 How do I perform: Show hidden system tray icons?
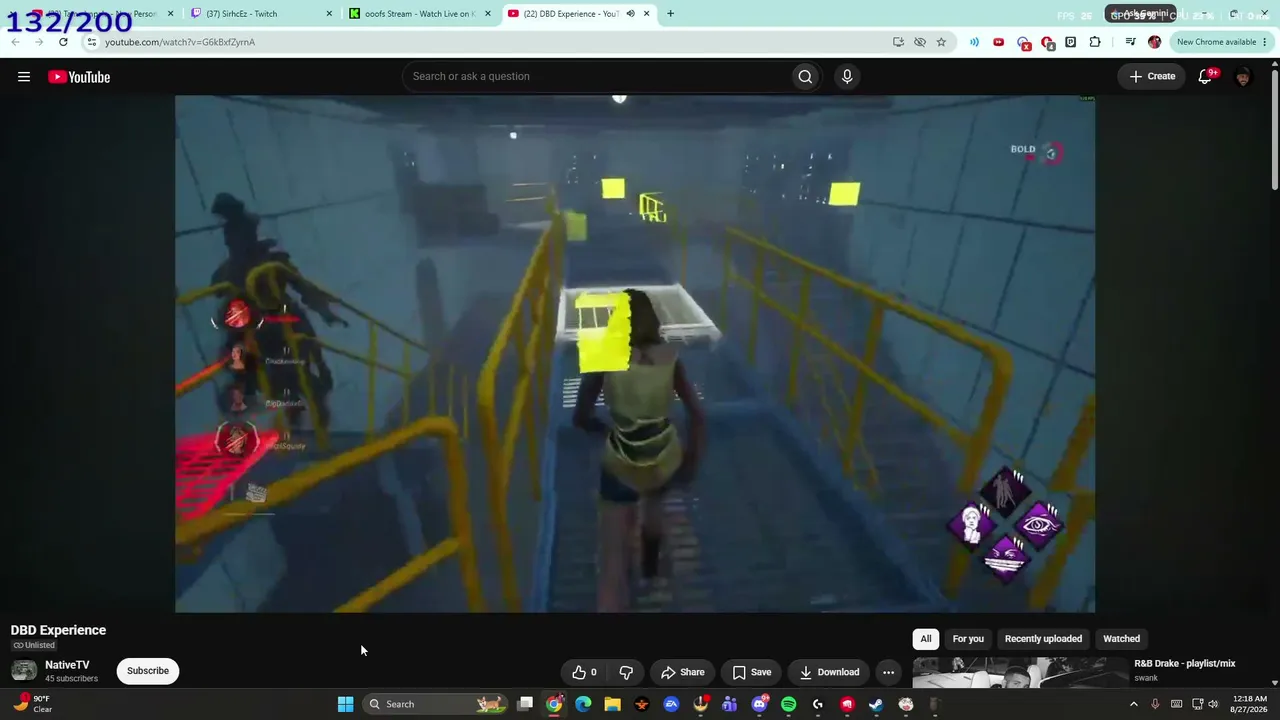(1133, 704)
